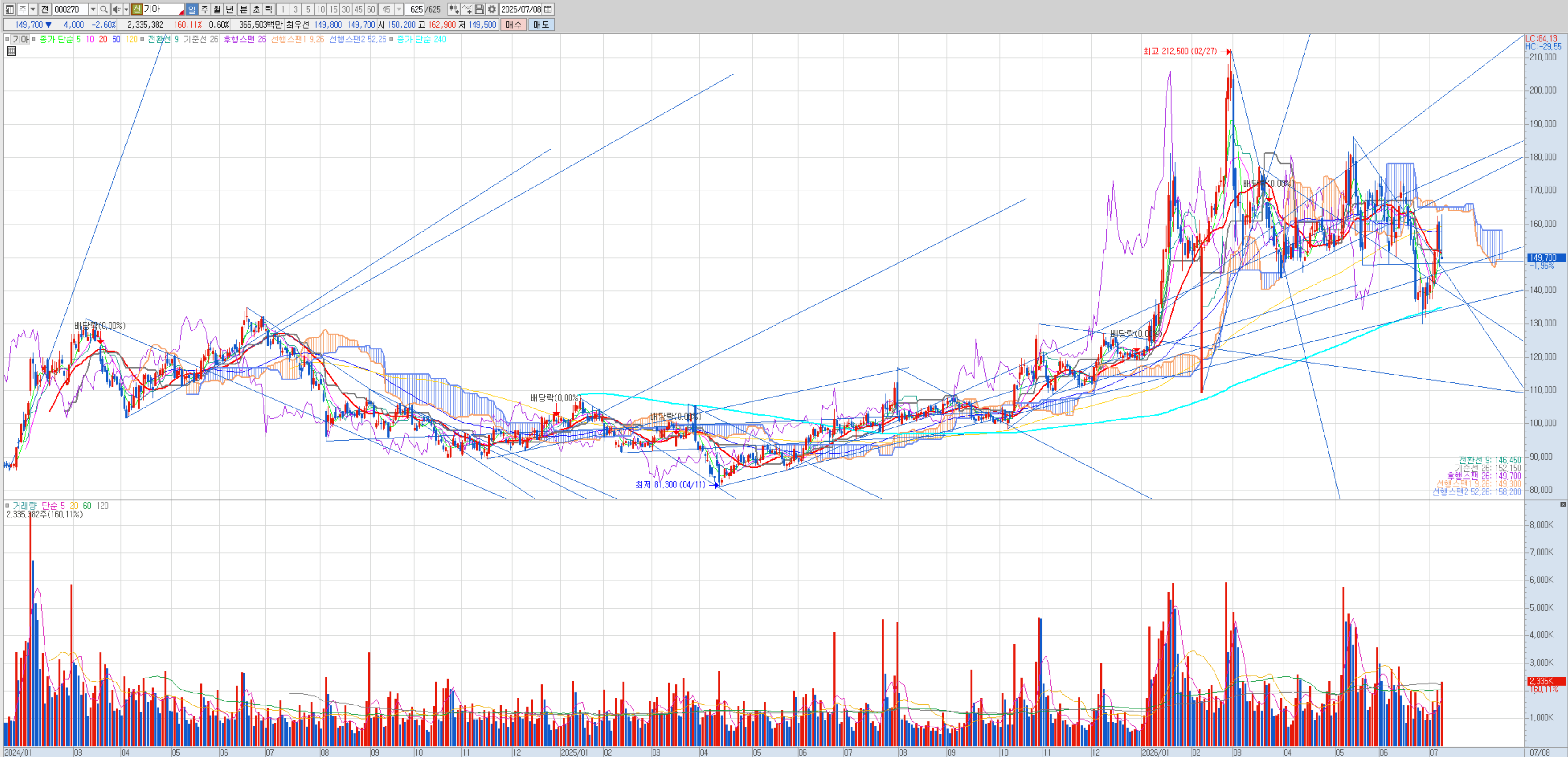Click the 기준선 26 legend label
The width and height of the screenshot is (1568, 757).
(x=201, y=39)
